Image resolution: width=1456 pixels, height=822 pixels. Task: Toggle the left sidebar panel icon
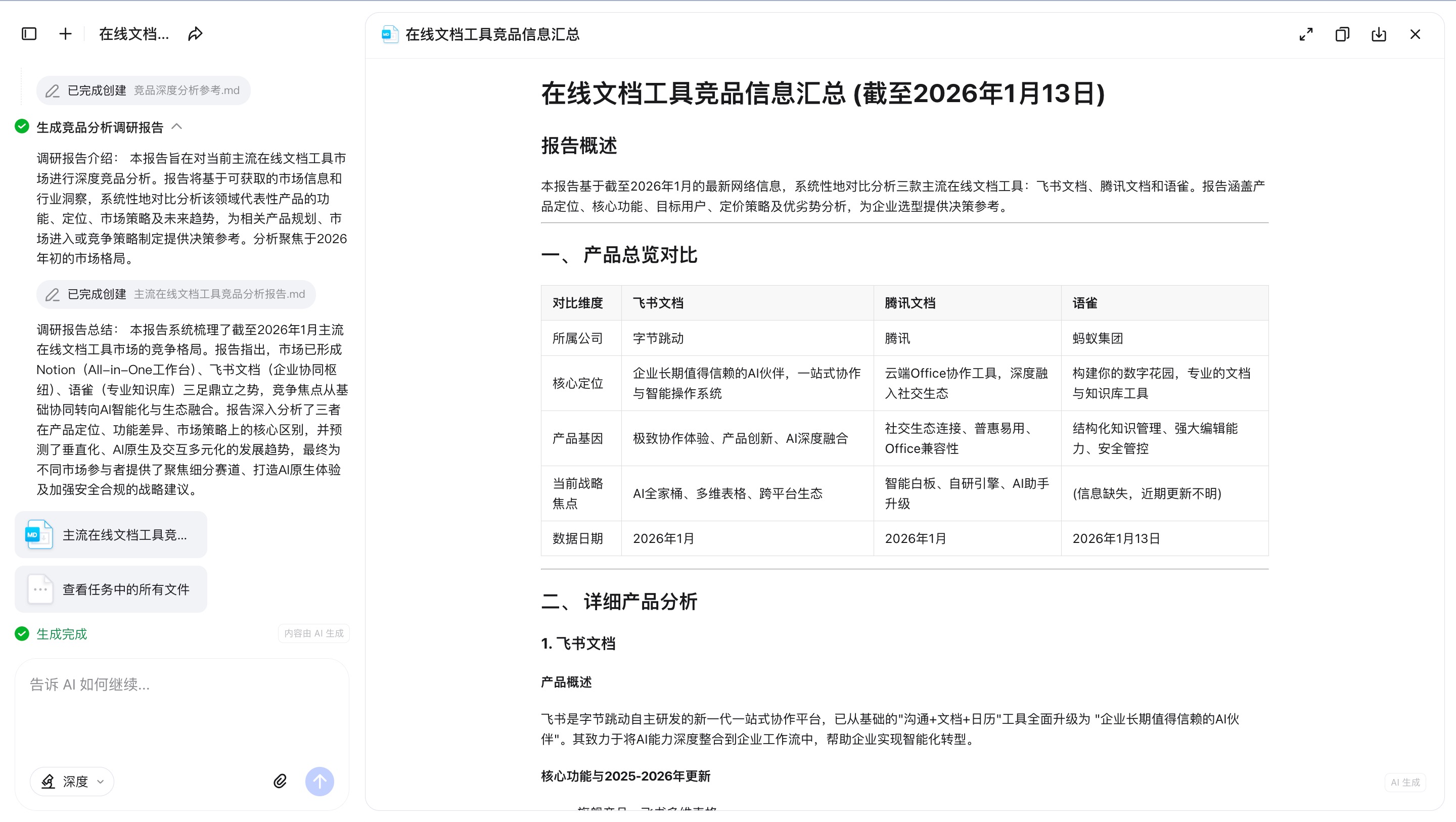[29, 34]
